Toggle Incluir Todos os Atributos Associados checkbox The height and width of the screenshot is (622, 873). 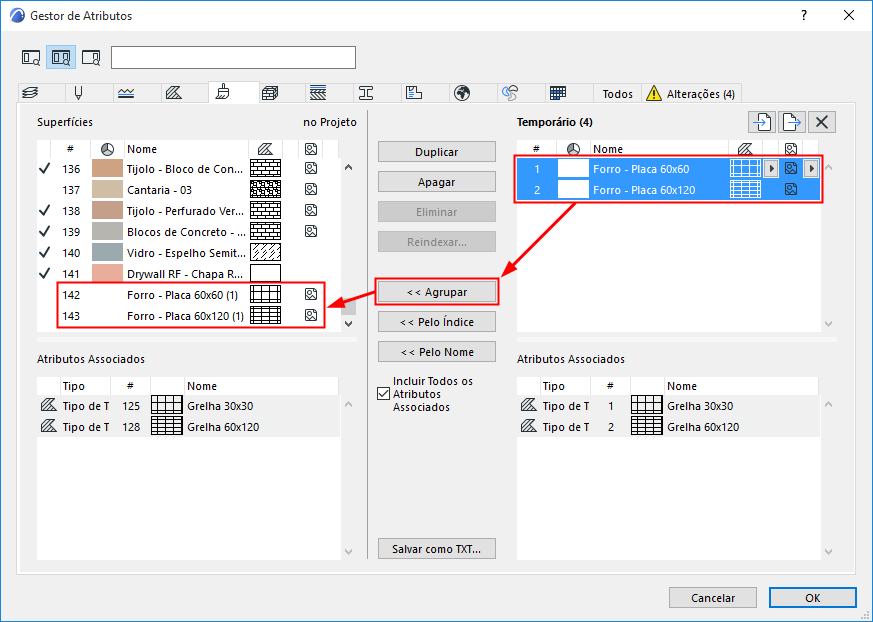[383, 394]
